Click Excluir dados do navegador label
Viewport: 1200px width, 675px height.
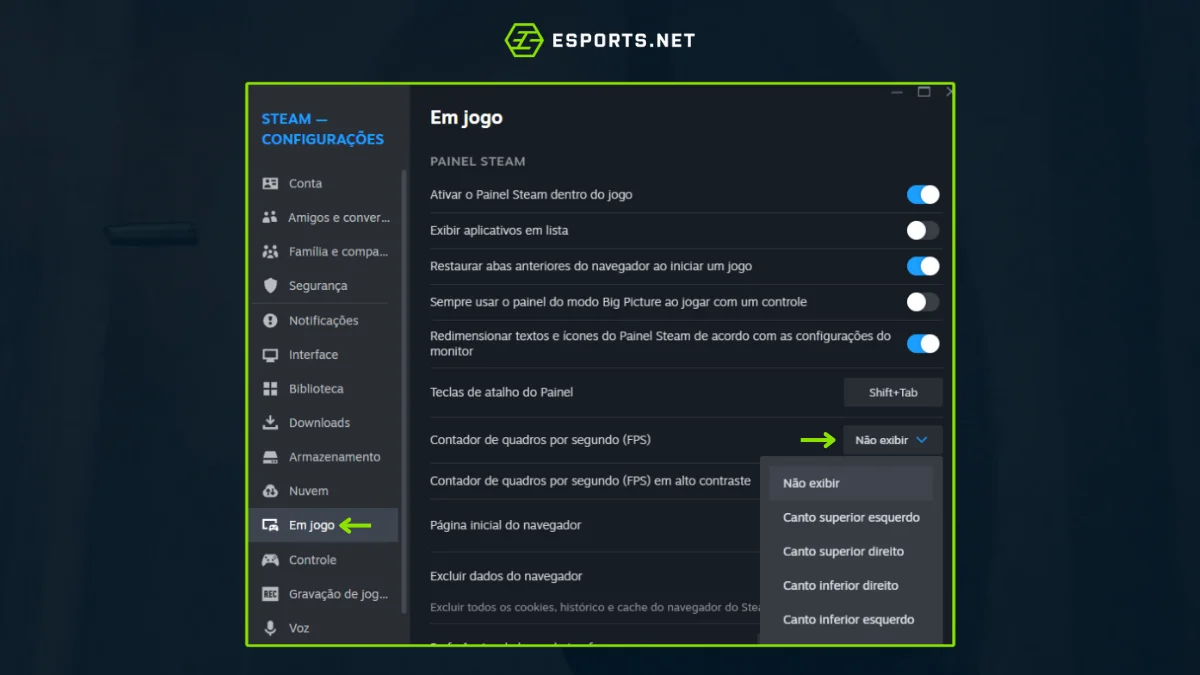click(506, 576)
